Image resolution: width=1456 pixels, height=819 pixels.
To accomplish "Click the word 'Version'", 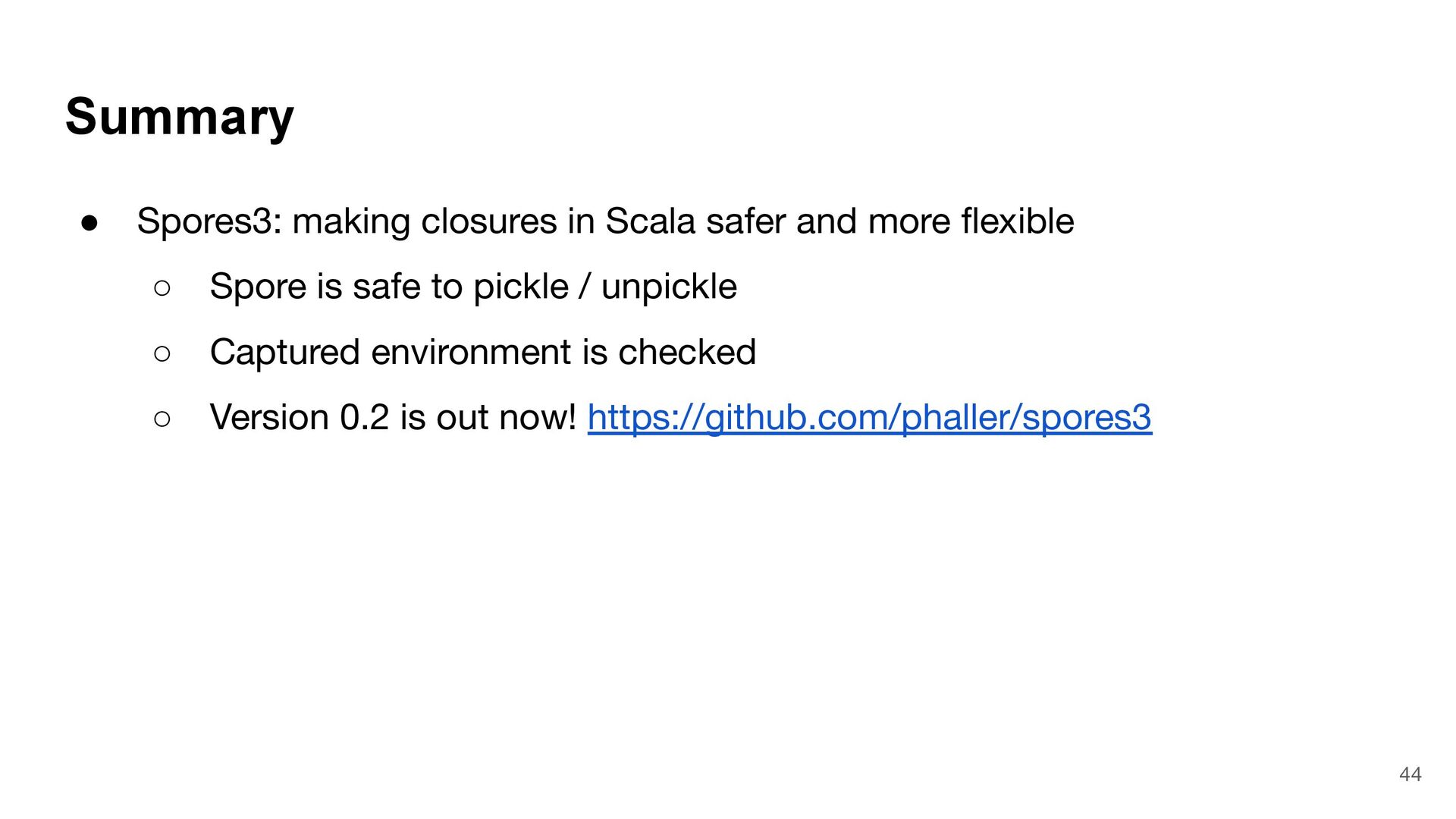I will pyautogui.click(x=269, y=418).
